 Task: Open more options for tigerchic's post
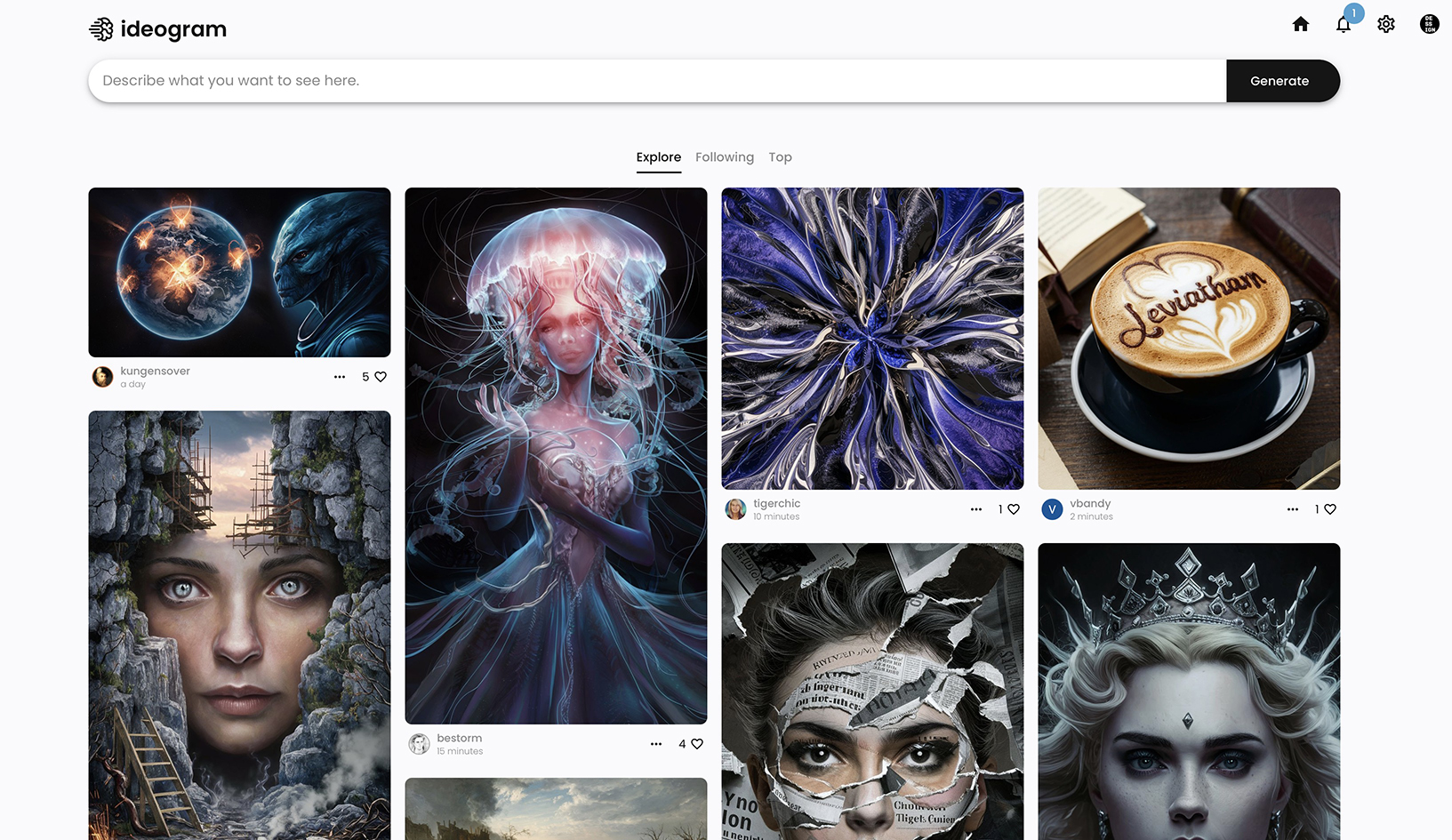pos(976,509)
